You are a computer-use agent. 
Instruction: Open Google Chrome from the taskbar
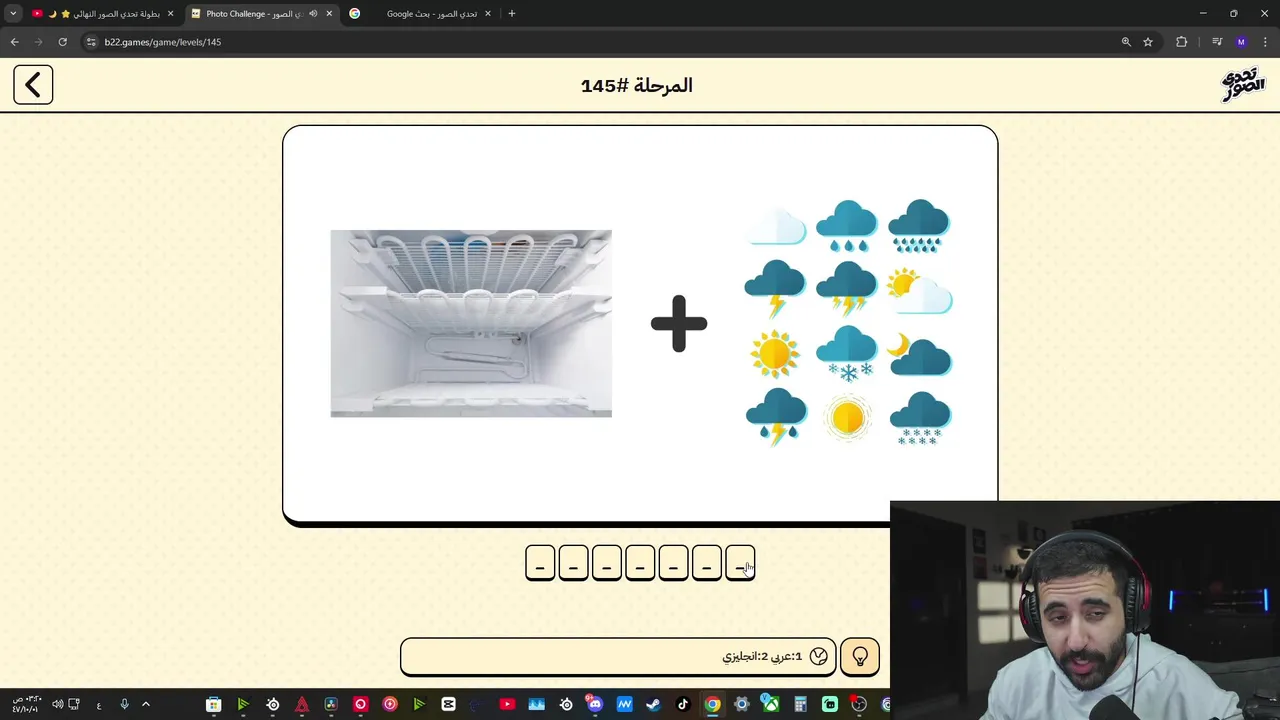click(x=712, y=705)
